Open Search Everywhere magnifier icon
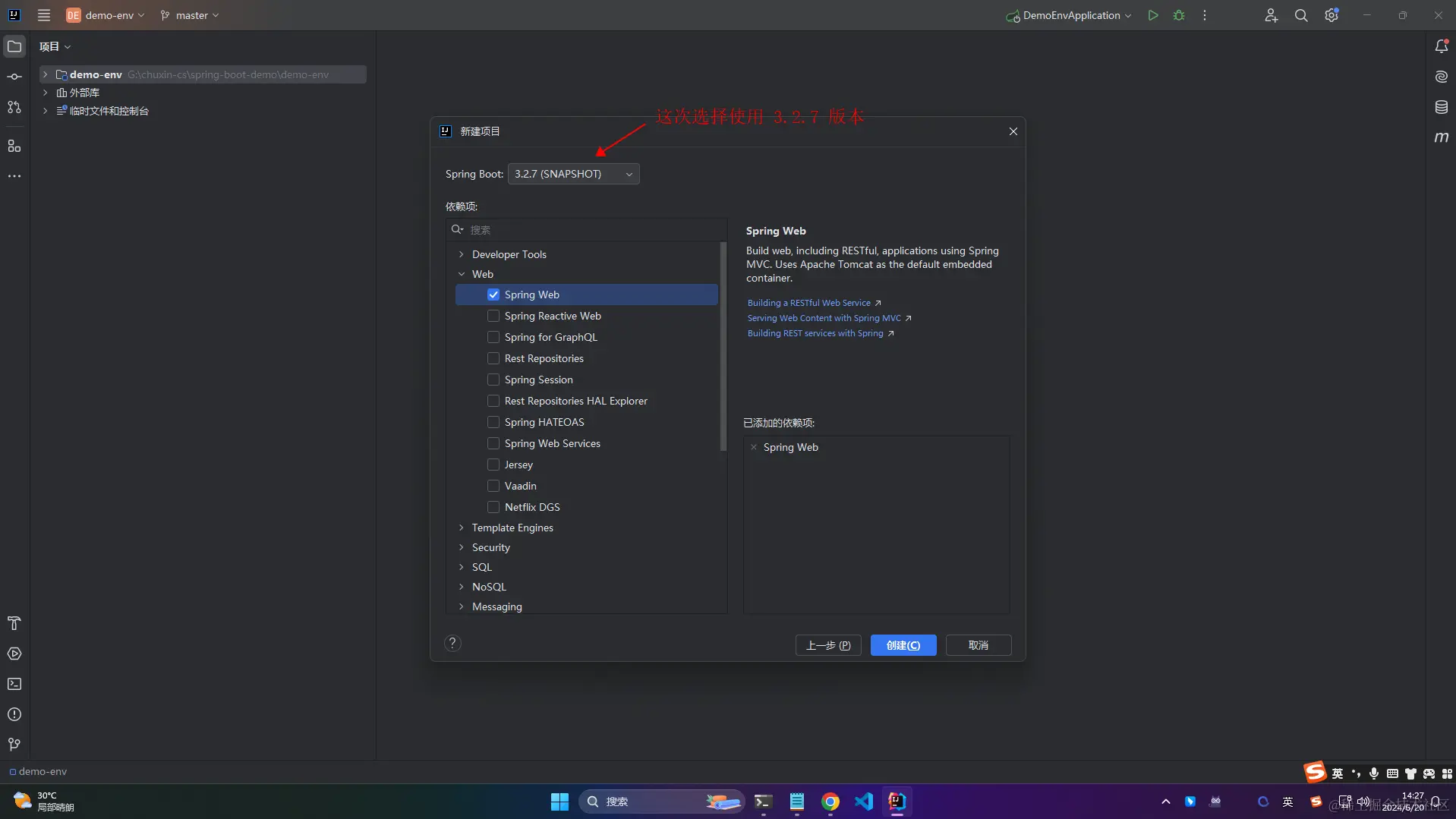 coord(1301,15)
